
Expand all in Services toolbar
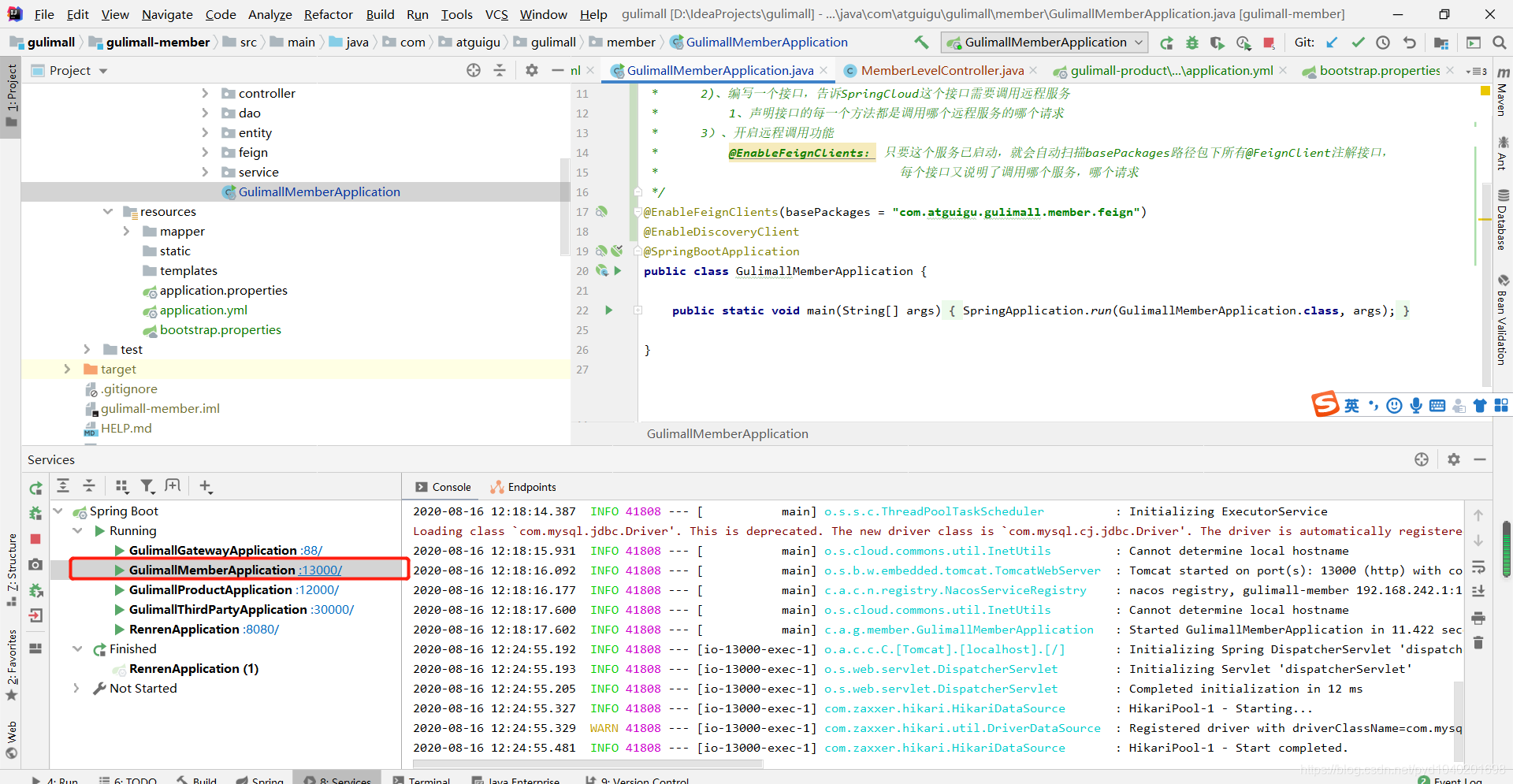tap(63, 486)
